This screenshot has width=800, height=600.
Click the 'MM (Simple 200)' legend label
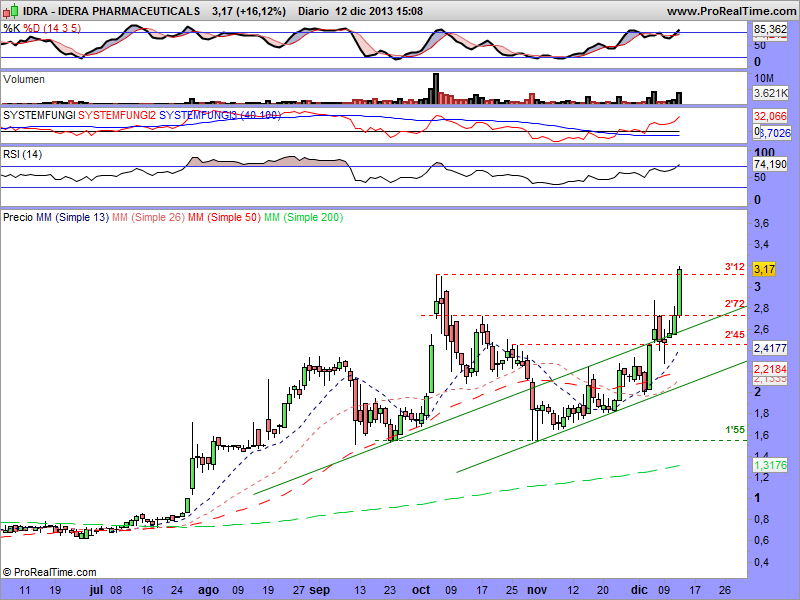coord(304,217)
